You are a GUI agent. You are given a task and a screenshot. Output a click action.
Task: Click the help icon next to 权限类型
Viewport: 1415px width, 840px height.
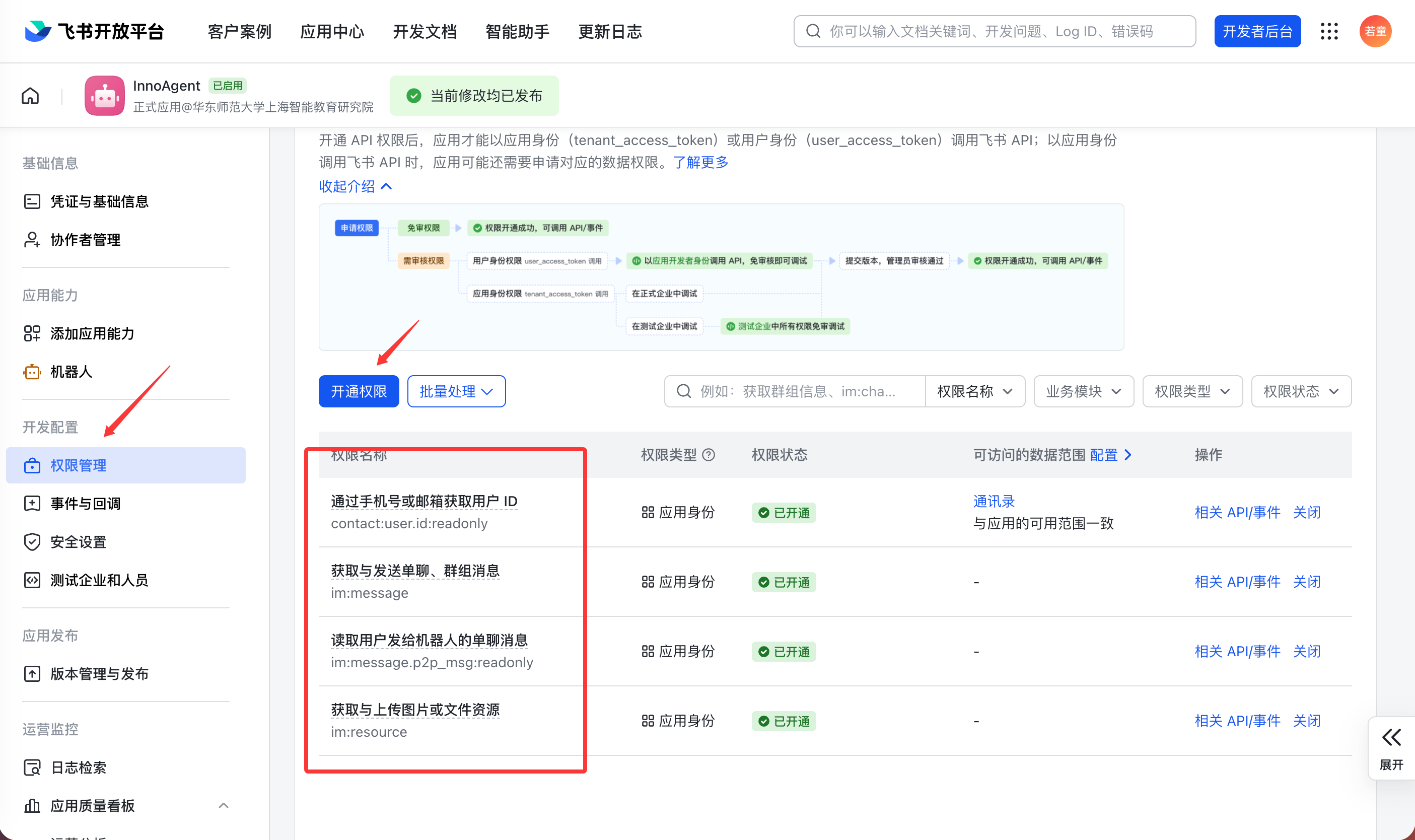[x=709, y=455]
